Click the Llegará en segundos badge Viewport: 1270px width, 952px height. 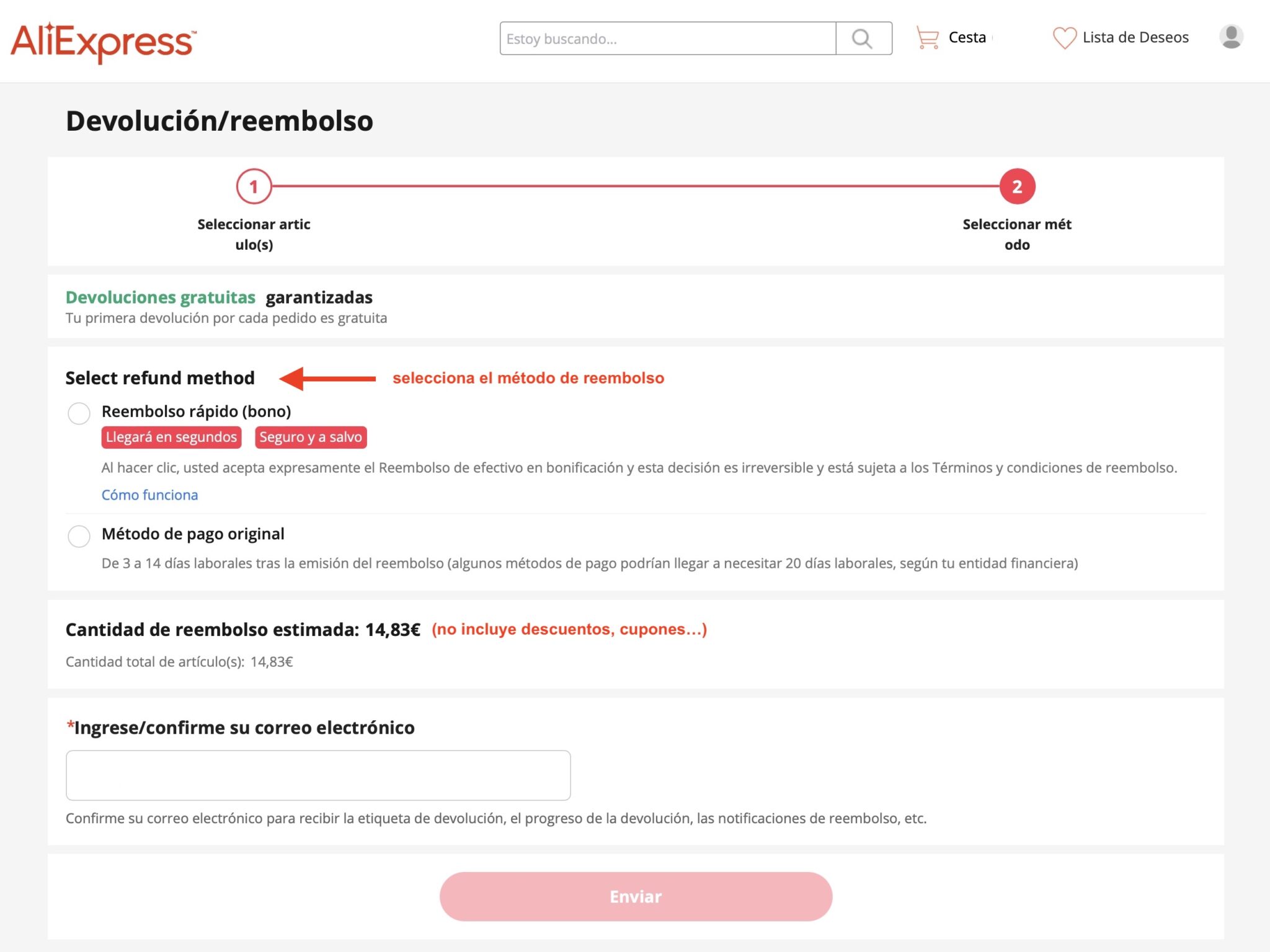(x=171, y=437)
